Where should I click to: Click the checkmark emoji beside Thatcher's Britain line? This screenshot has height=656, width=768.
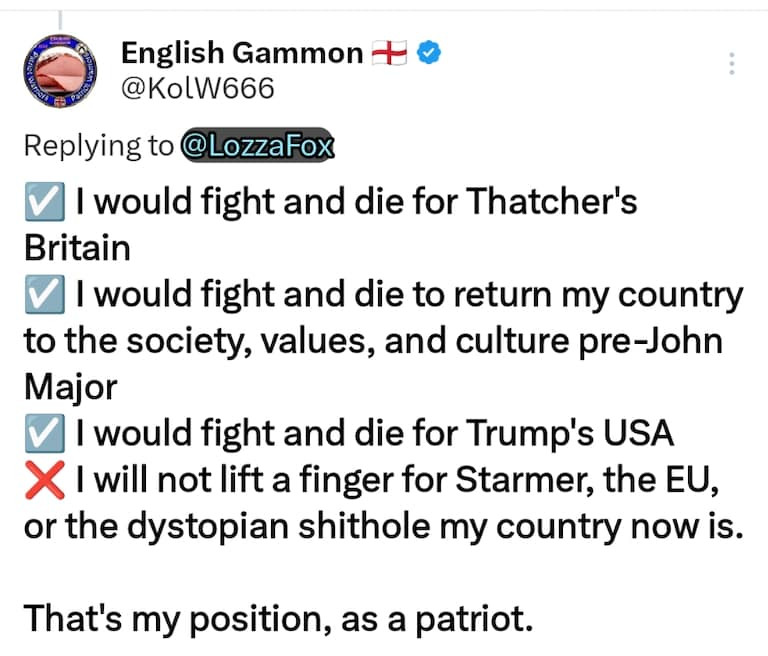(43, 202)
